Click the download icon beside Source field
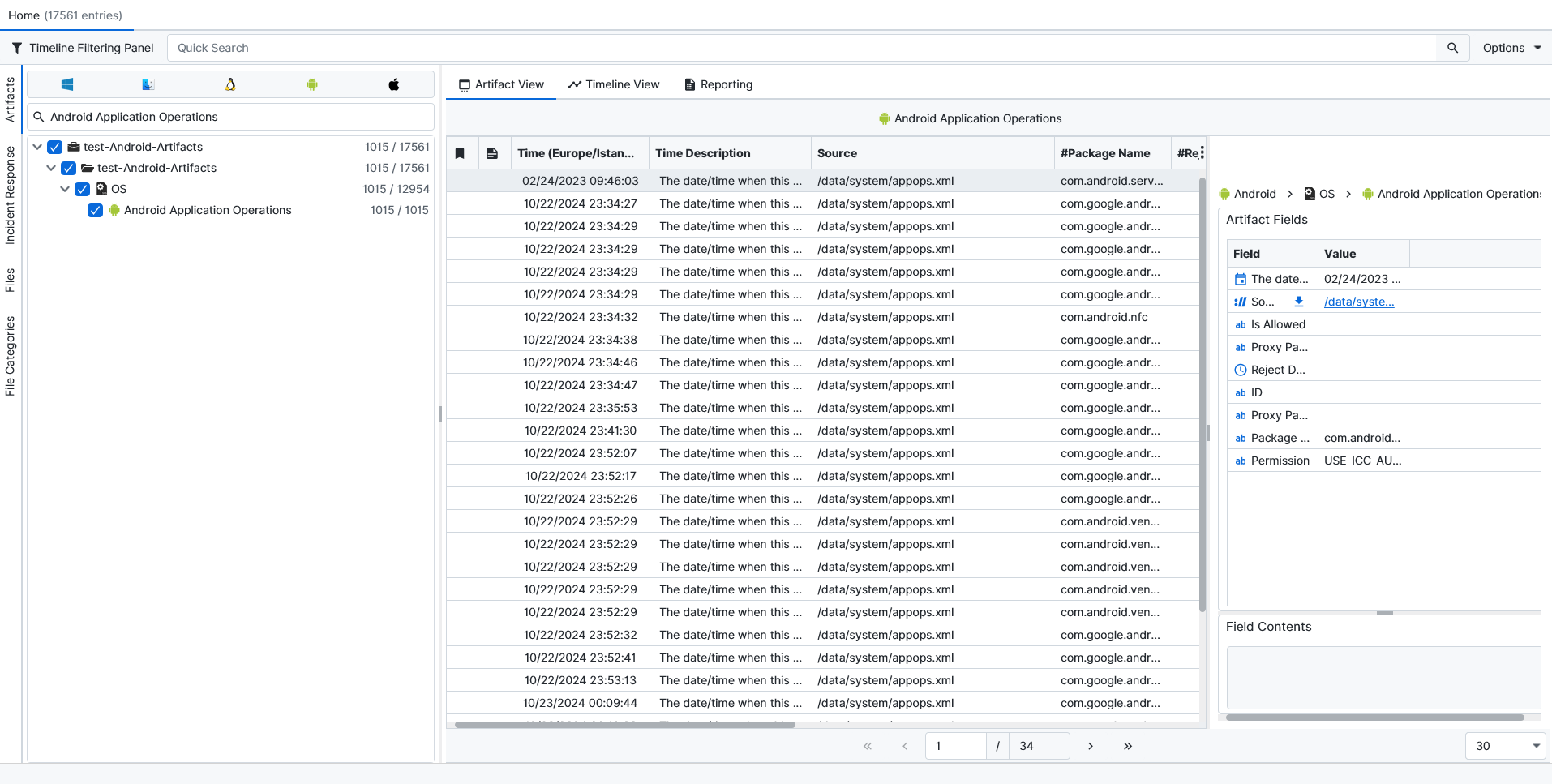The width and height of the screenshot is (1552, 784). (1299, 302)
